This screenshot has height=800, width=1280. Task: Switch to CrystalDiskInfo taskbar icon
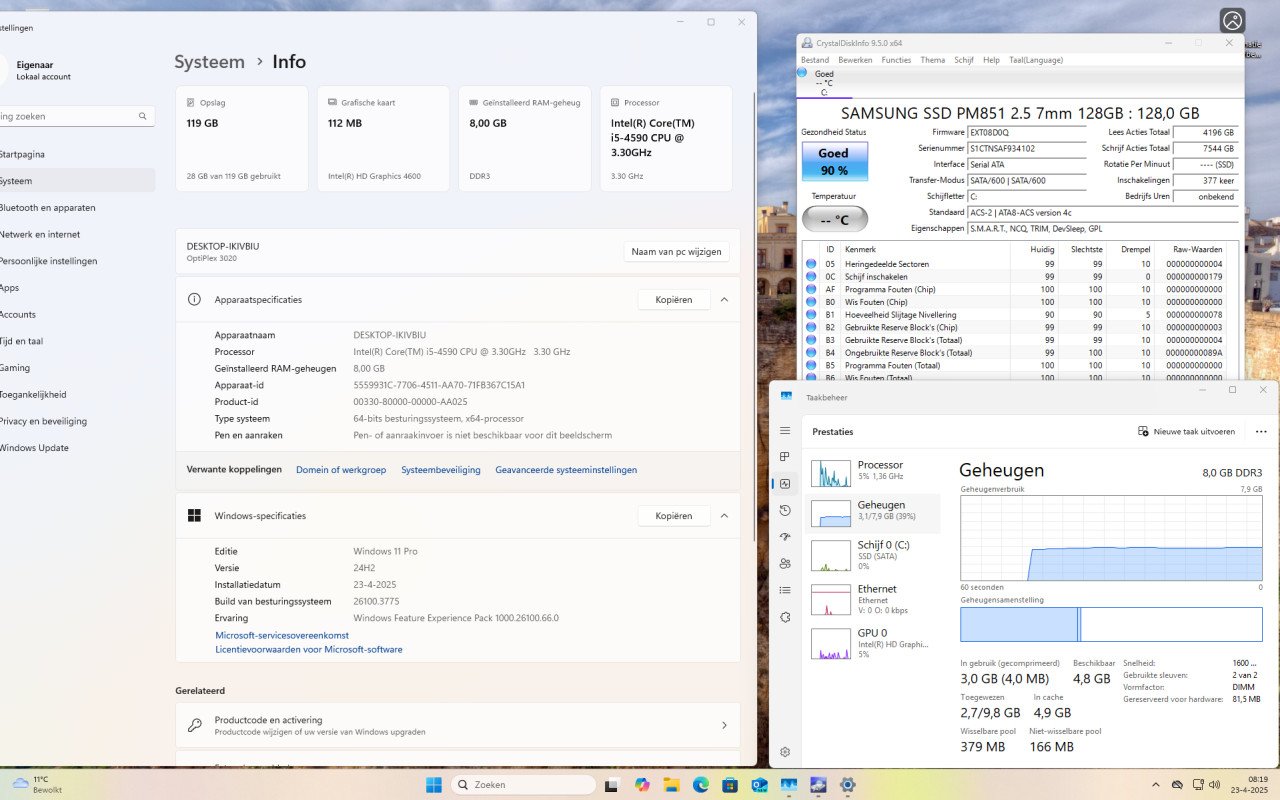tap(818, 785)
